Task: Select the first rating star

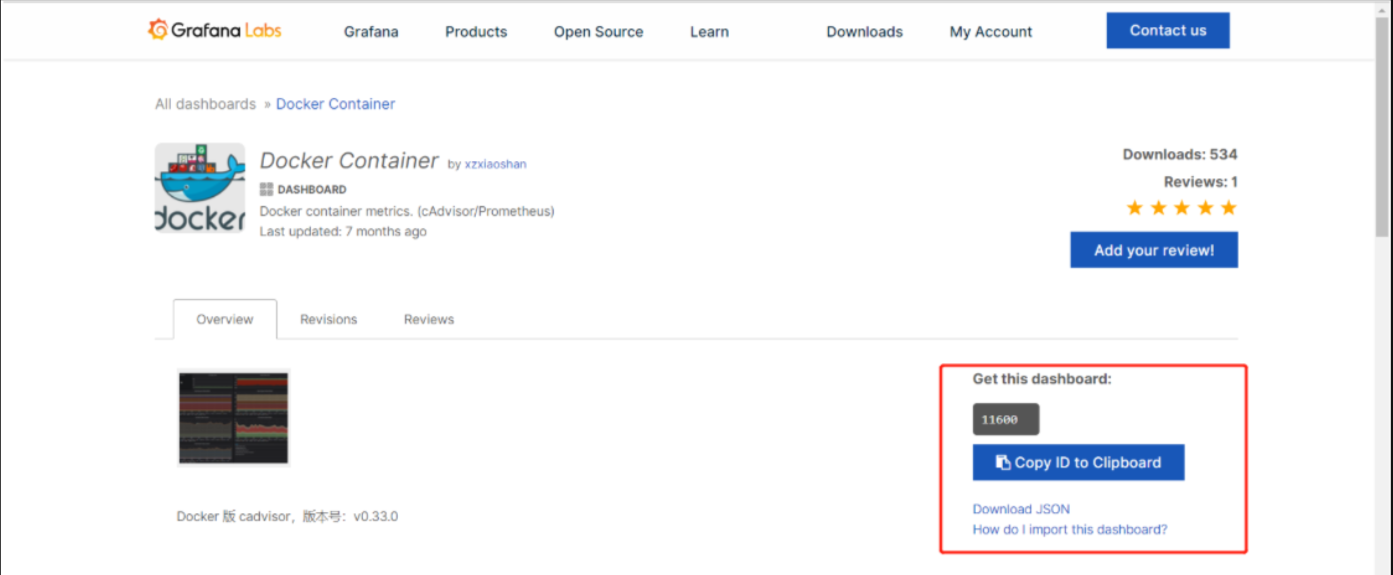Action: click(1134, 208)
